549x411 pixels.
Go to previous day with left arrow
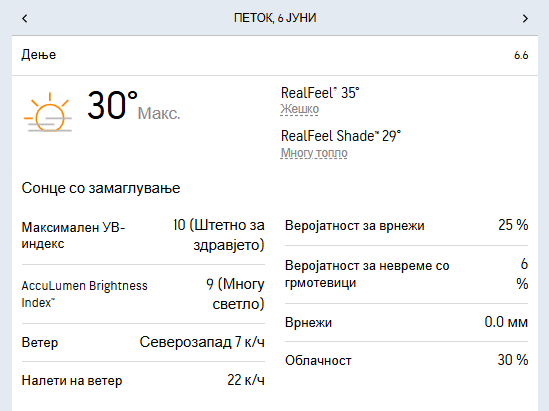pos(25,18)
